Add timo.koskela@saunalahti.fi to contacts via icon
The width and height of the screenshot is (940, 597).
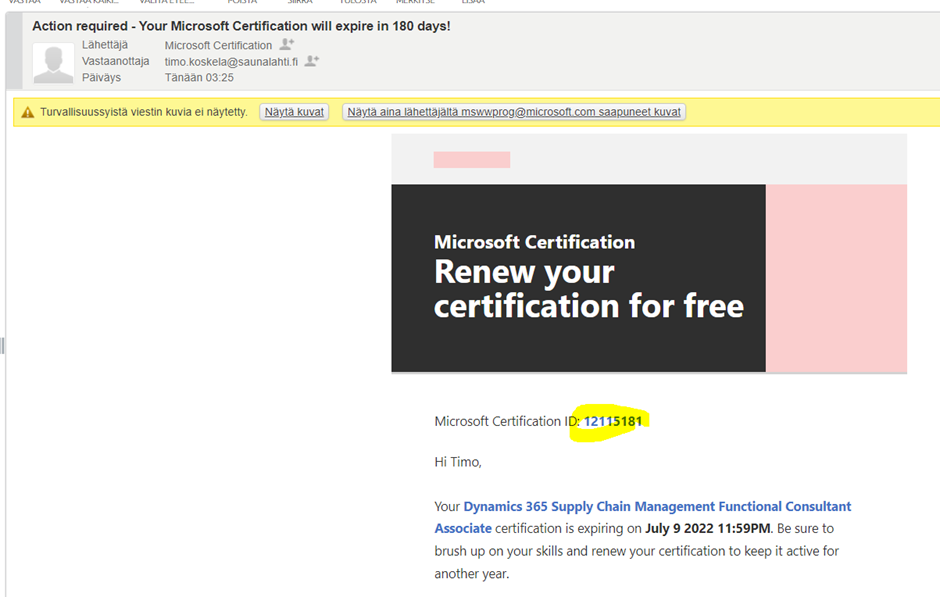pyautogui.click(x=312, y=61)
